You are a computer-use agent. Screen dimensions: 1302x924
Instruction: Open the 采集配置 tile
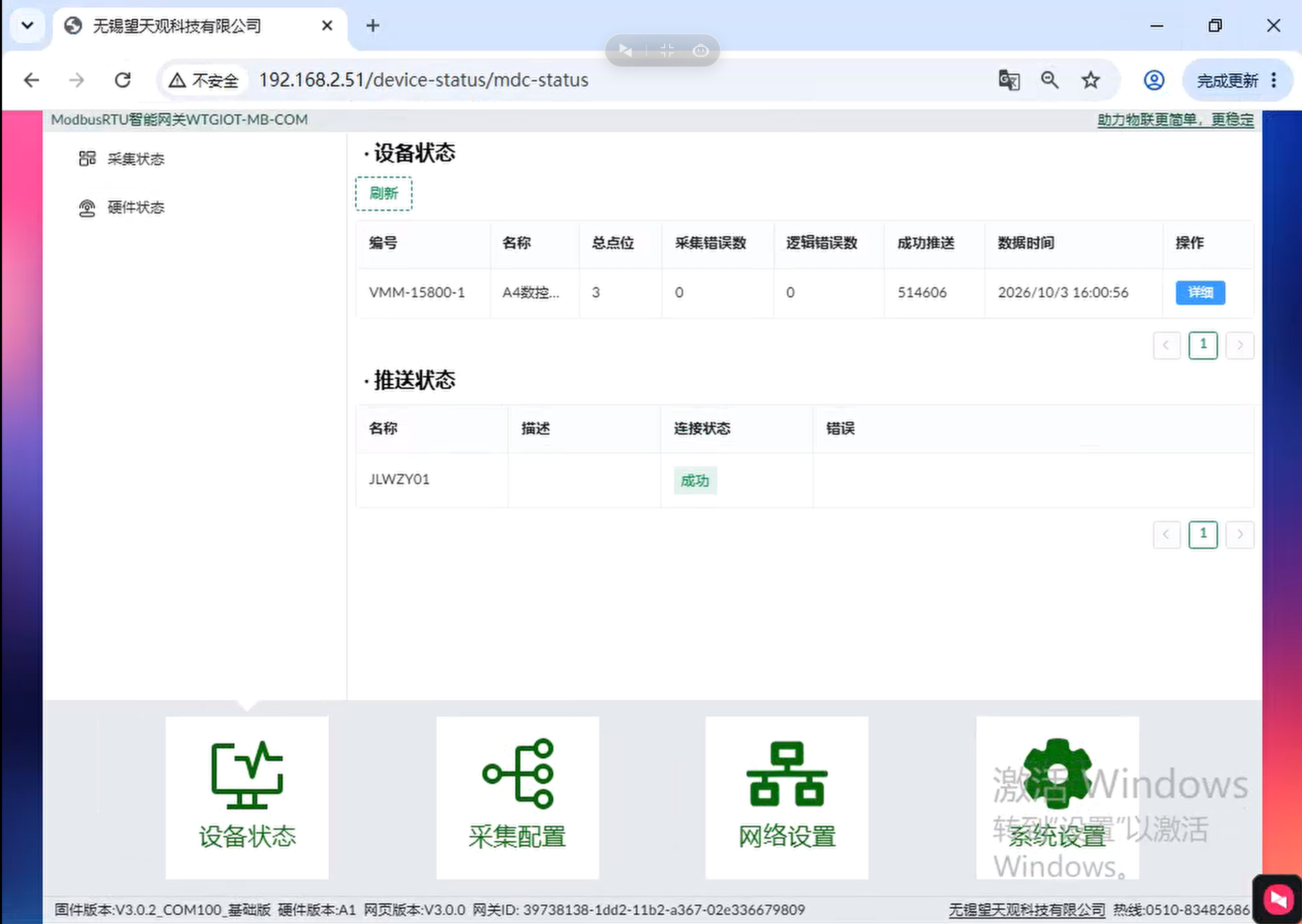[x=517, y=797]
